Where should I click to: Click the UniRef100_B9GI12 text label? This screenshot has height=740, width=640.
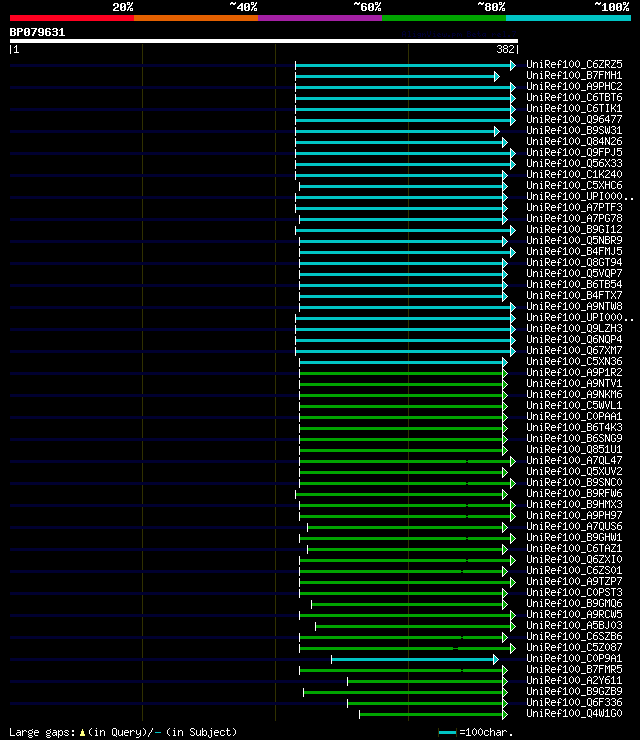pos(574,229)
